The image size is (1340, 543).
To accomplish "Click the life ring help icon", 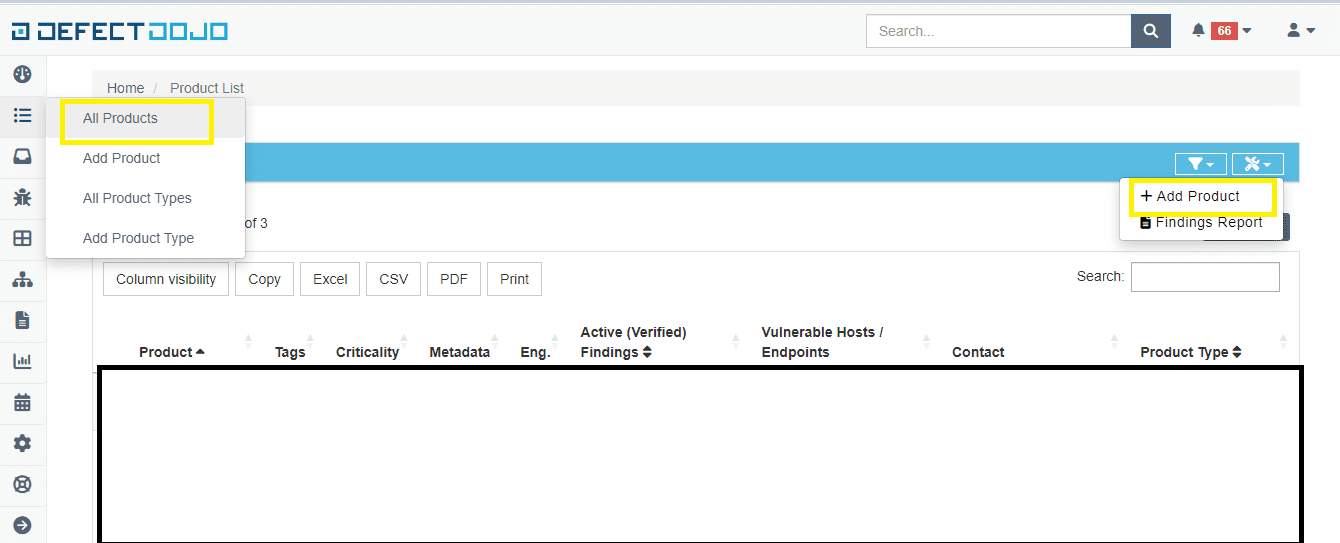I will pyautogui.click(x=22, y=484).
